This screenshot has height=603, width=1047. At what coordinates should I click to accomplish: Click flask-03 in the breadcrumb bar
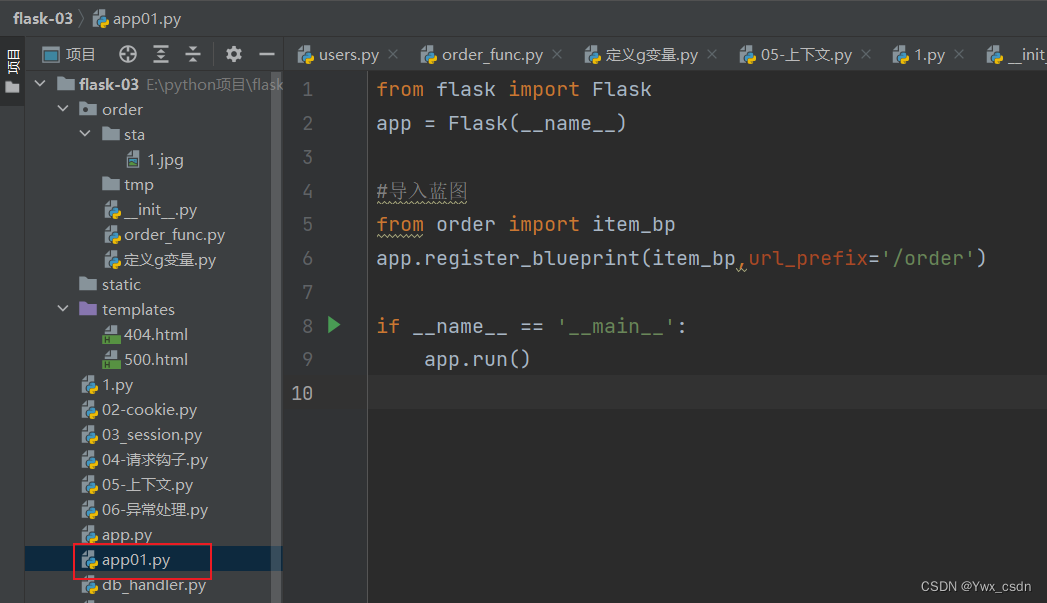pyautogui.click(x=42, y=18)
